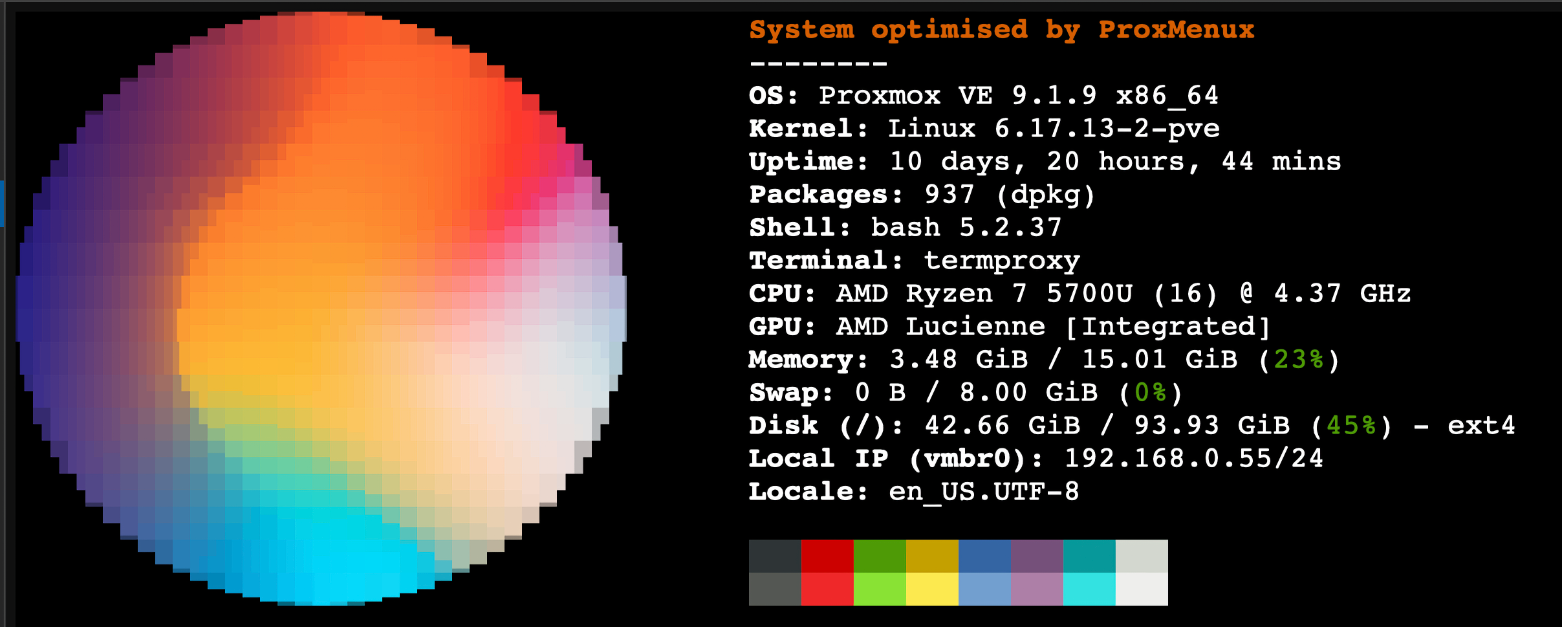1562x627 pixels.
Task: Click the dark green swatch in top row
Action: click(x=880, y=556)
